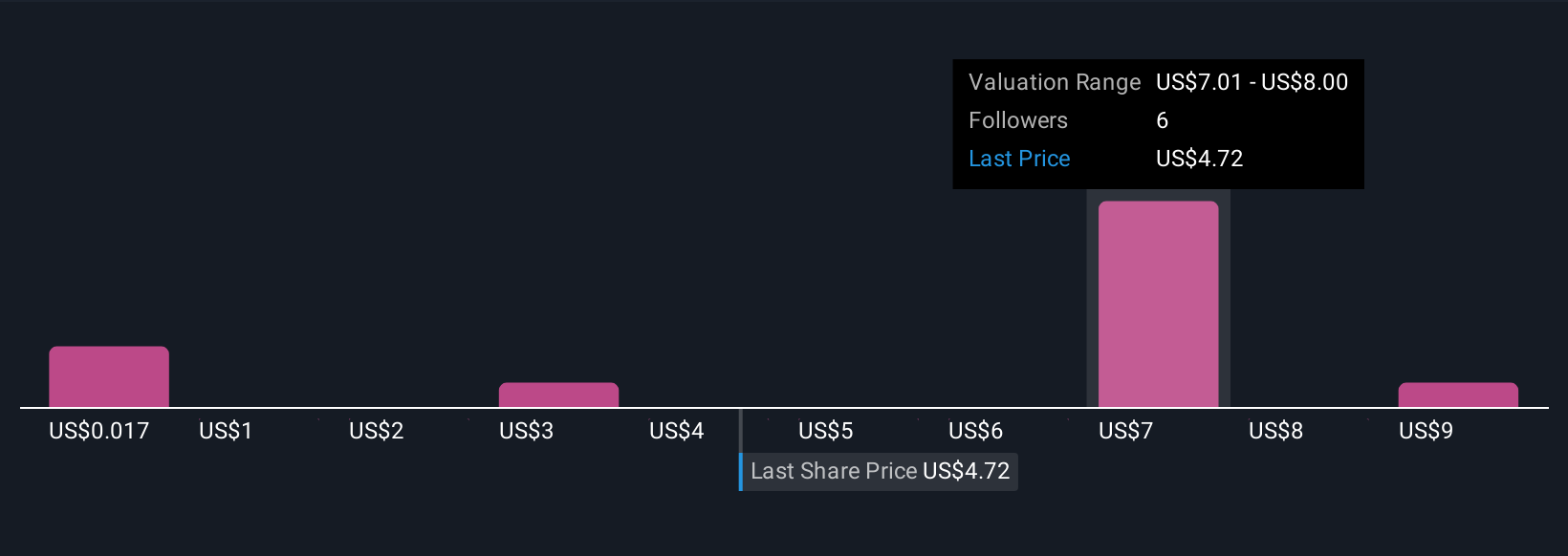This screenshot has height=556, width=1568.
Task: Click the tall US$7 valuation bar
Action: (x=1158, y=305)
